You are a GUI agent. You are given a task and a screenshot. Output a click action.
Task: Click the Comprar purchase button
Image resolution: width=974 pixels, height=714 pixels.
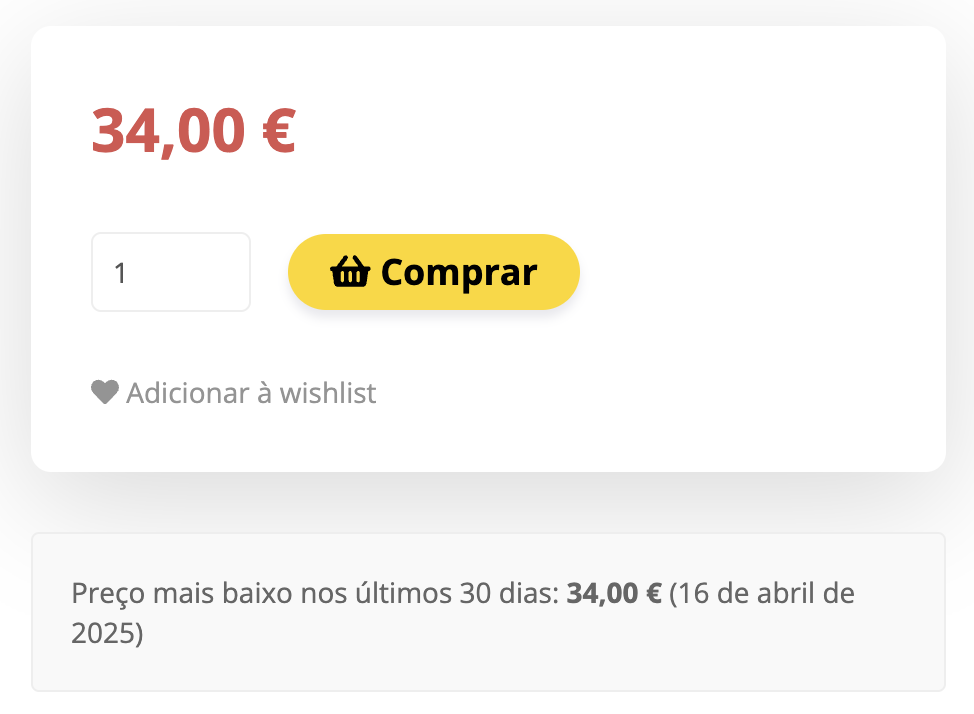coord(433,271)
